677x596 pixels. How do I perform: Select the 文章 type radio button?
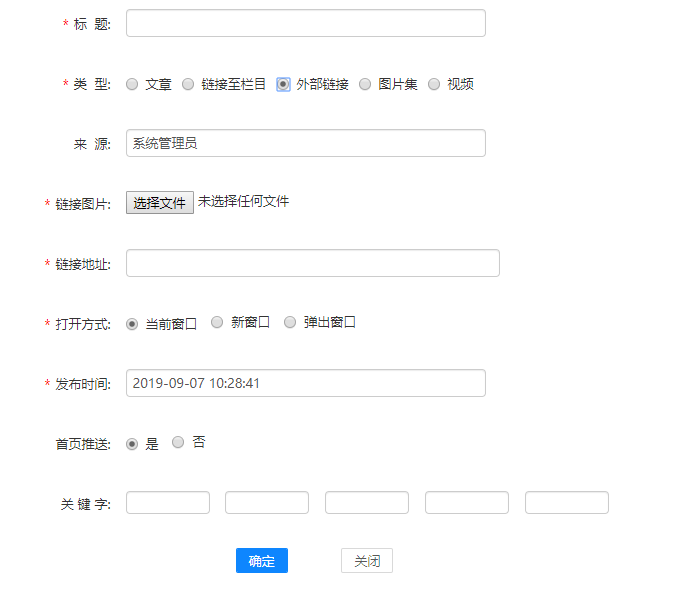132,85
